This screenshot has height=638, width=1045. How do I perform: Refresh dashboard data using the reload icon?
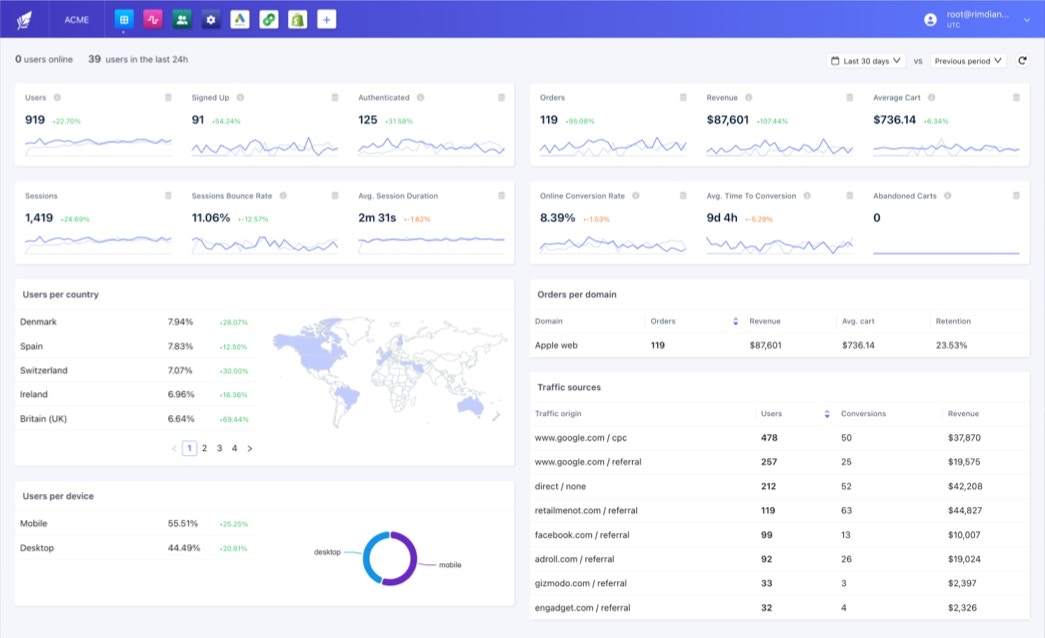coord(1021,60)
